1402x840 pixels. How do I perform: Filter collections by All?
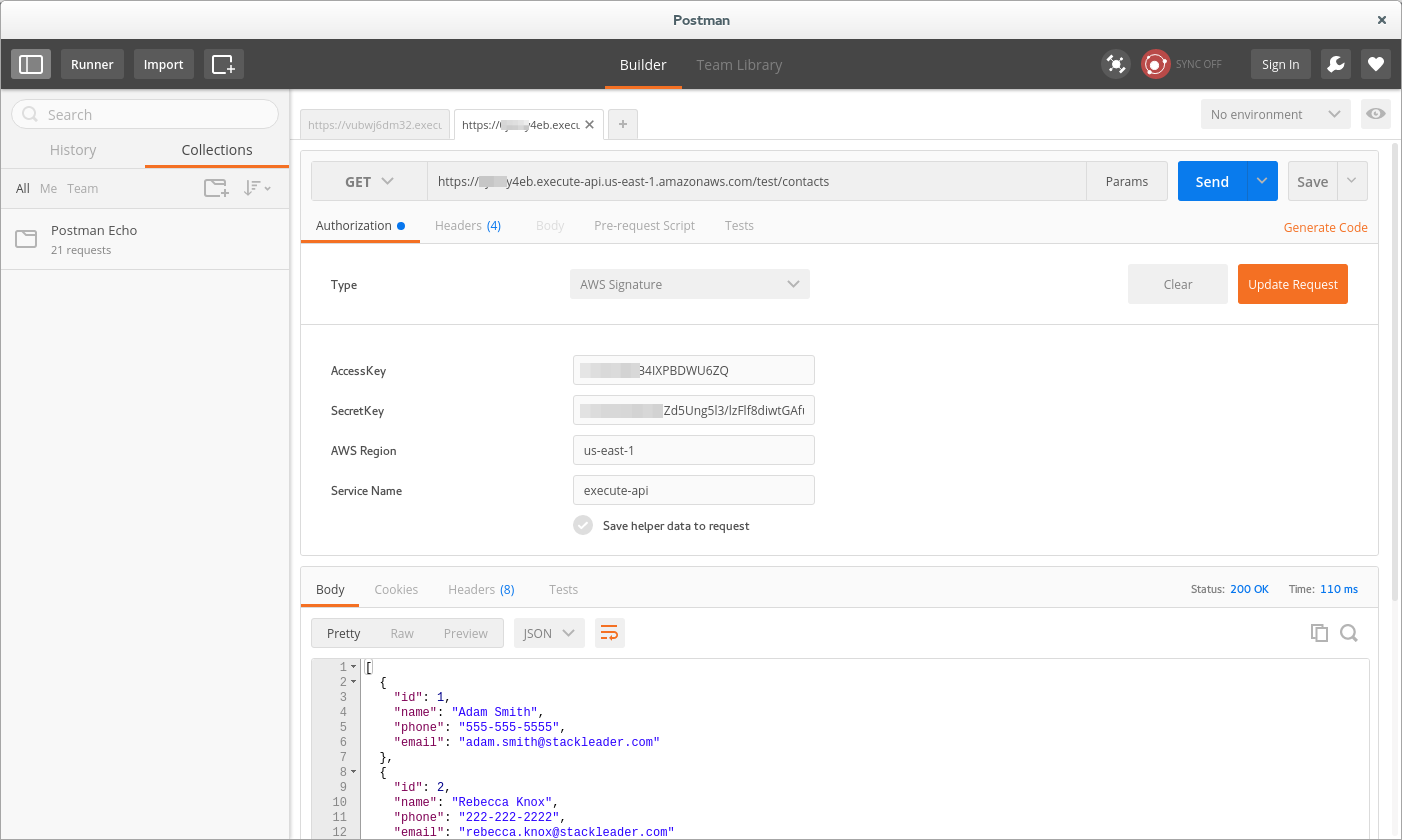[23, 188]
